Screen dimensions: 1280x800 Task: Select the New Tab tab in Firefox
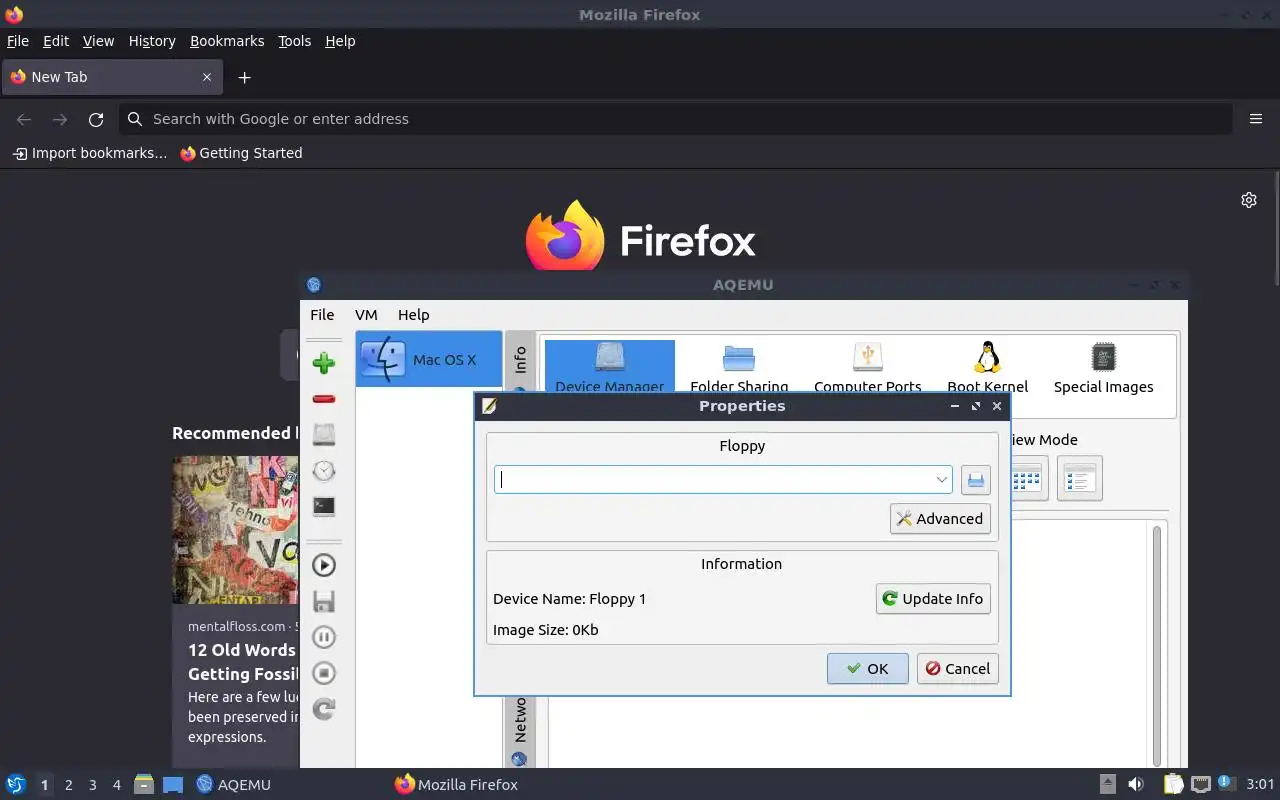click(x=112, y=77)
